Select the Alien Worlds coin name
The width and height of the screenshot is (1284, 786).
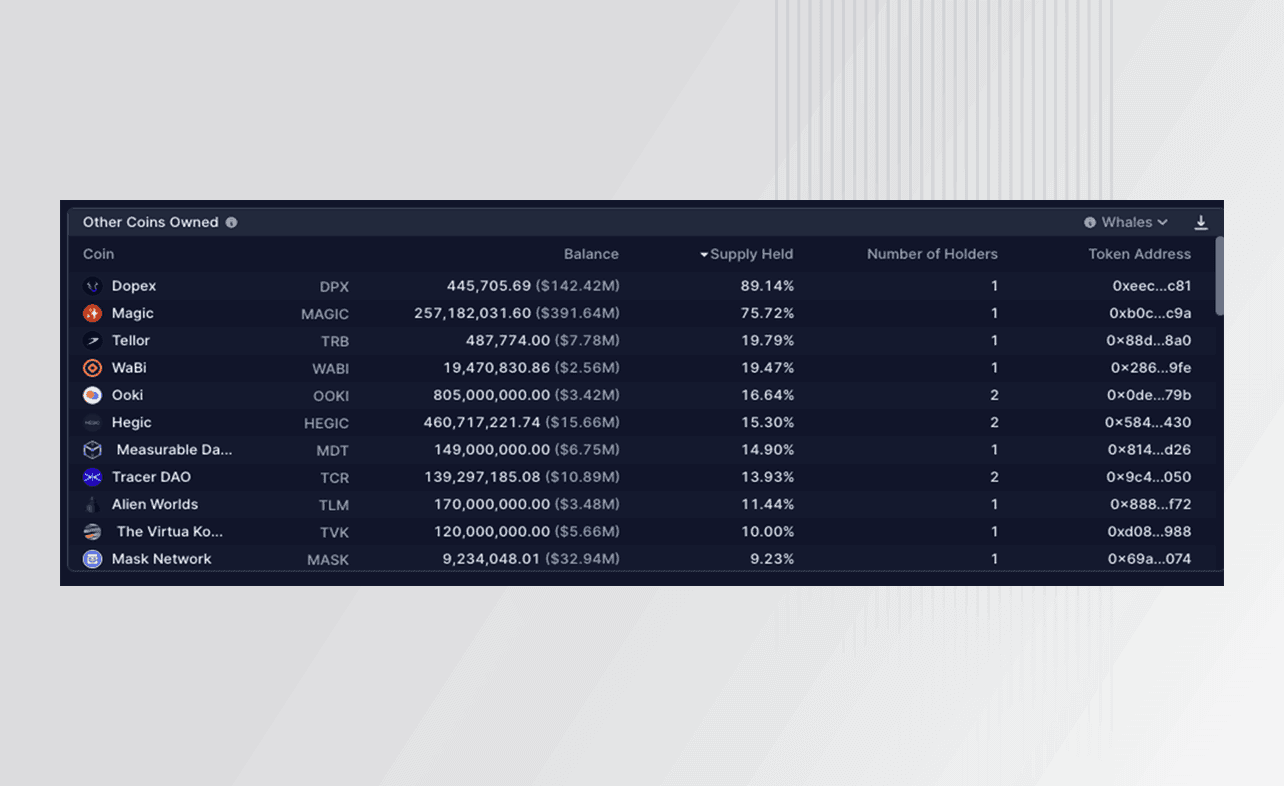pyautogui.click(x=155, y=505)
